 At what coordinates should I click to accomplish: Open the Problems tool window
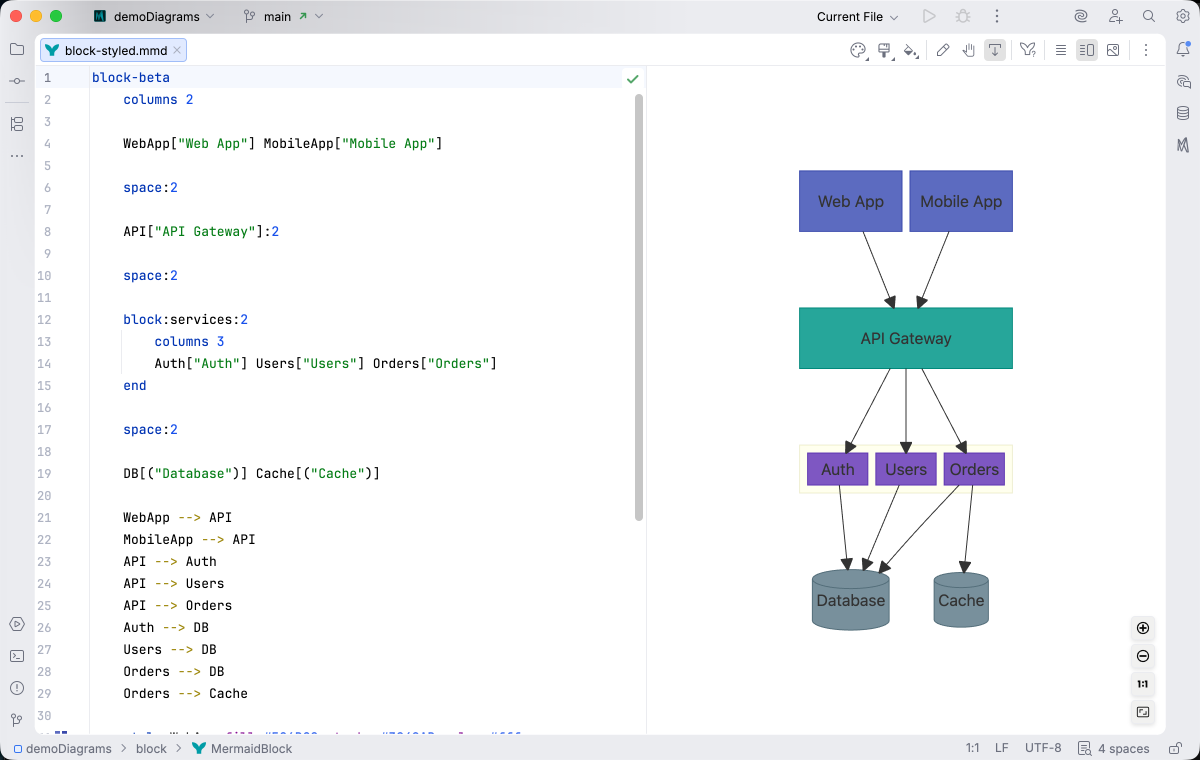[x=17, y=688]
